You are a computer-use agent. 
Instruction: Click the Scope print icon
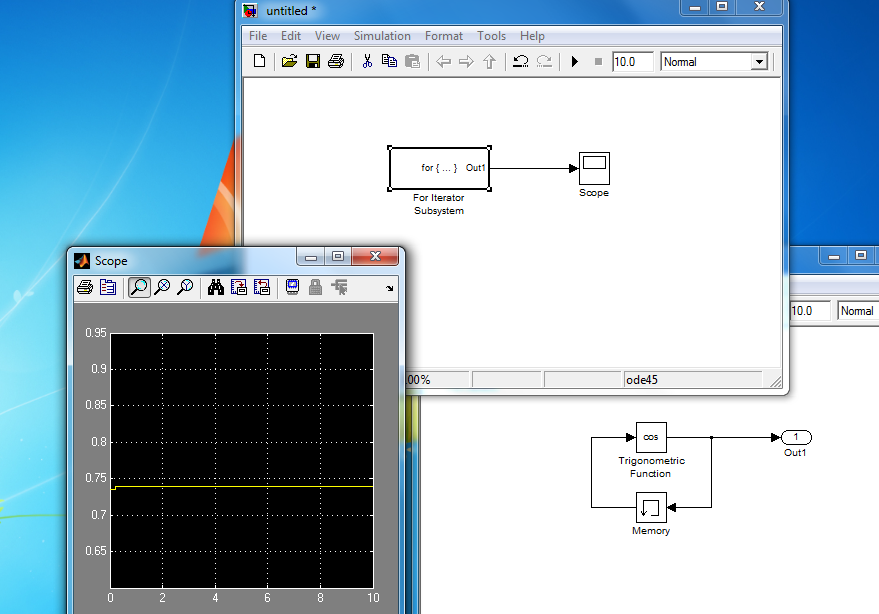(x=85, y=288)
